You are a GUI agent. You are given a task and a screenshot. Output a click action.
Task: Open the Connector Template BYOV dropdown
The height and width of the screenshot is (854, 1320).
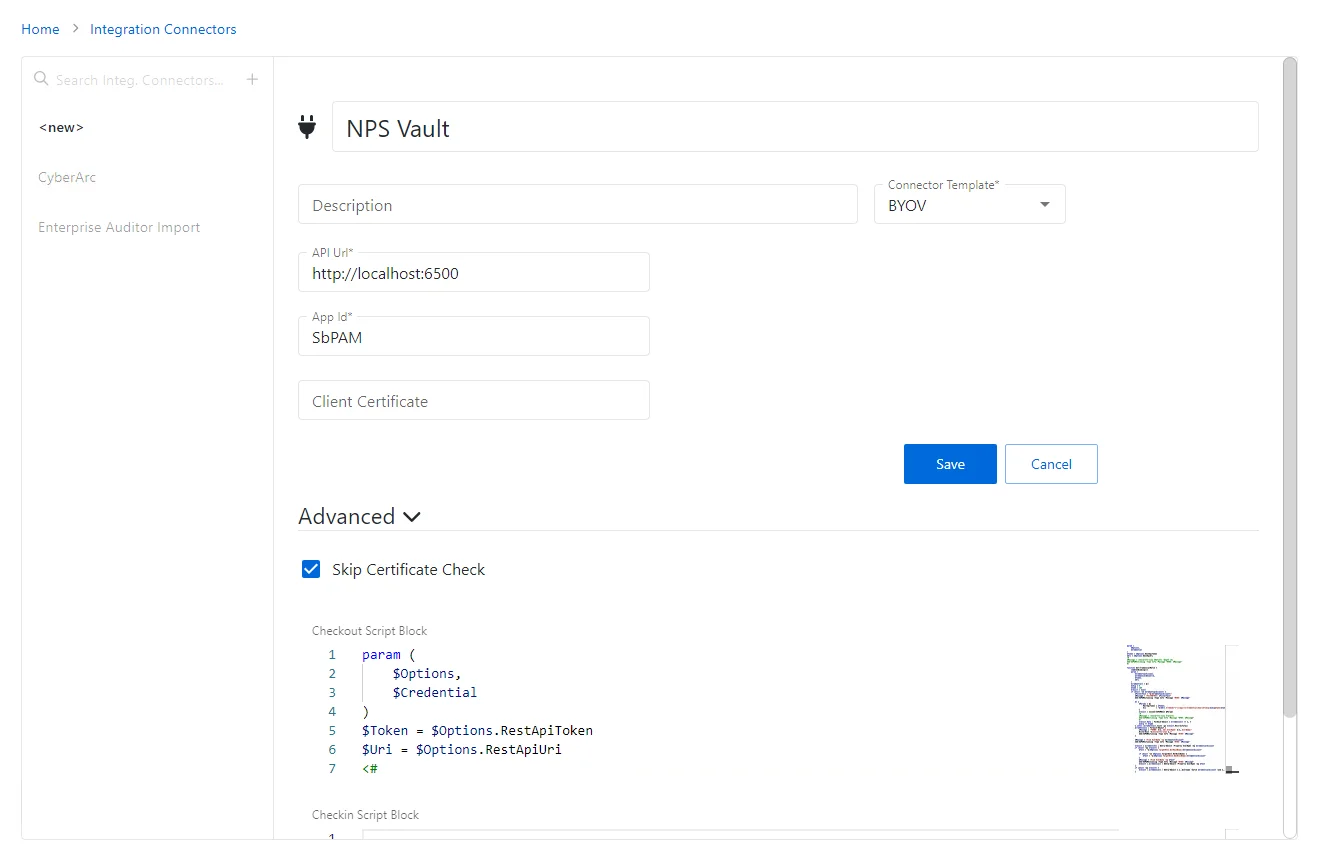pos(969,204)
